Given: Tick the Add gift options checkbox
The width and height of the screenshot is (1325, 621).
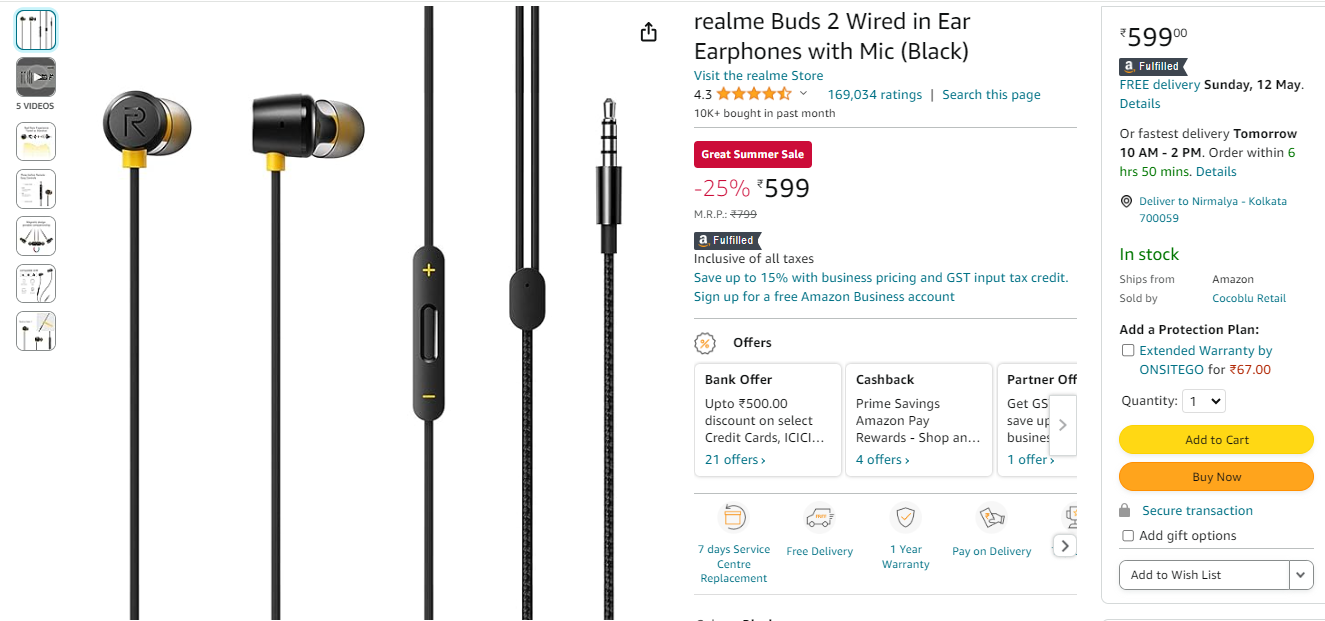Looking at the screenshot, I should click(1128, 536).
